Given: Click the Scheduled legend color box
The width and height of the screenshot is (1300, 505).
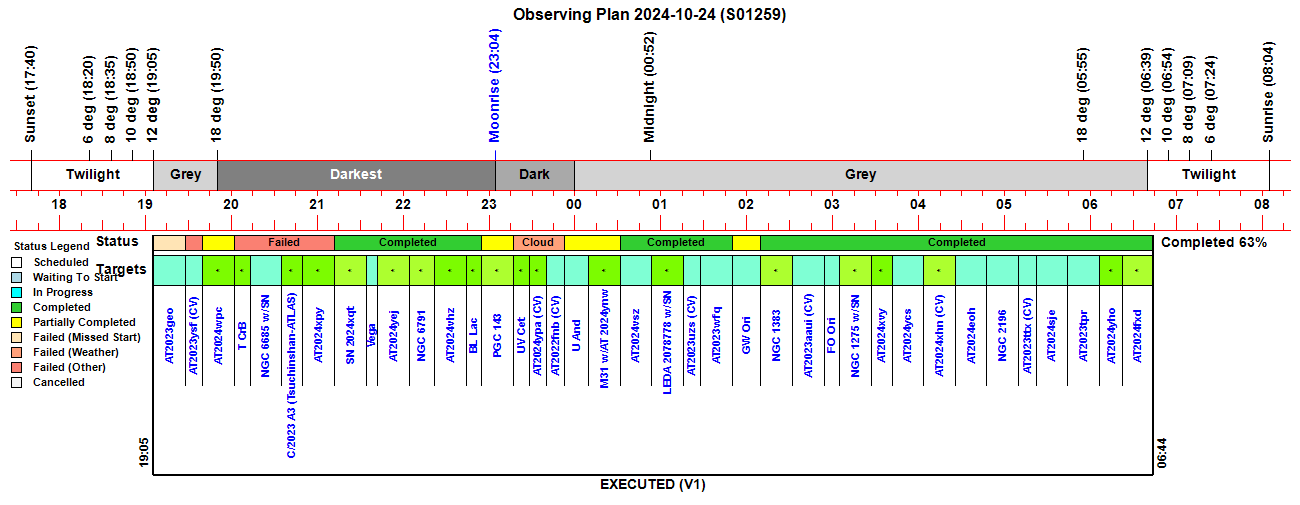Looking at the screenshot, I should pyautogui.click(x=15, y=263).
